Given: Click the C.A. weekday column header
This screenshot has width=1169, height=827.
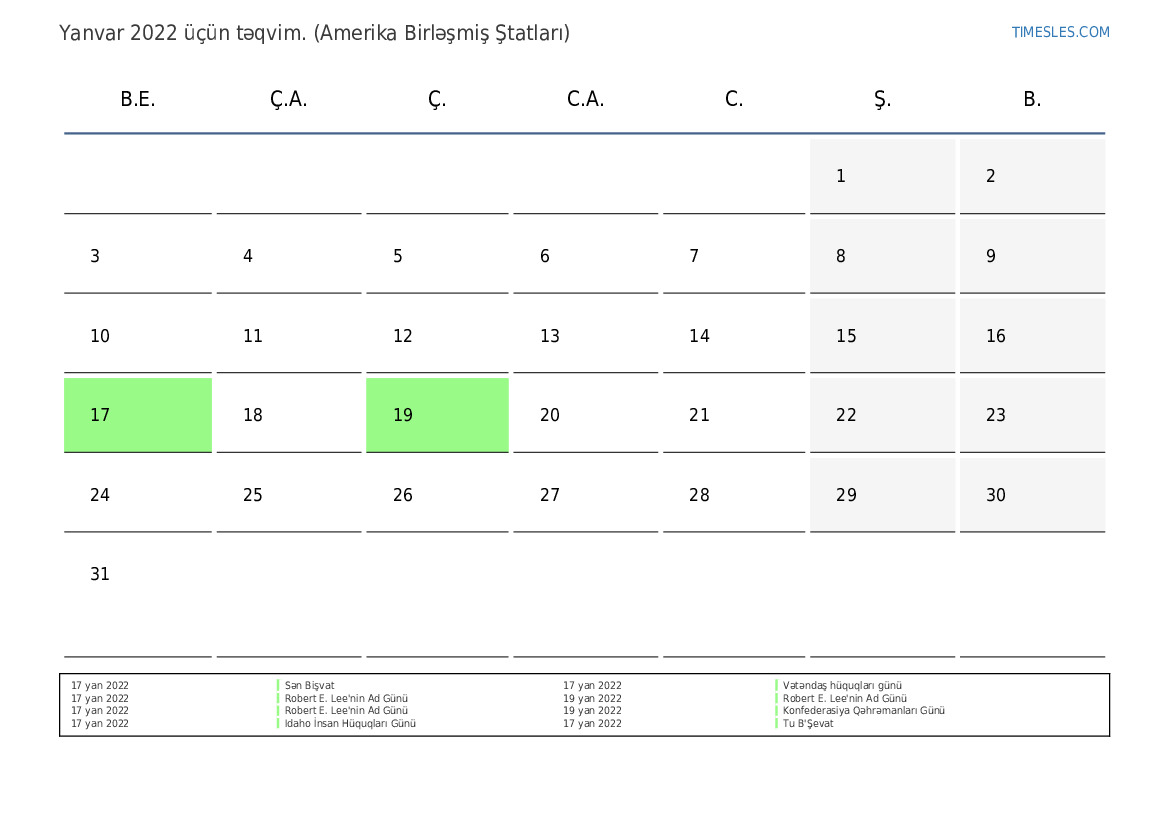Looking at the screenshot, I should (585, 99).
